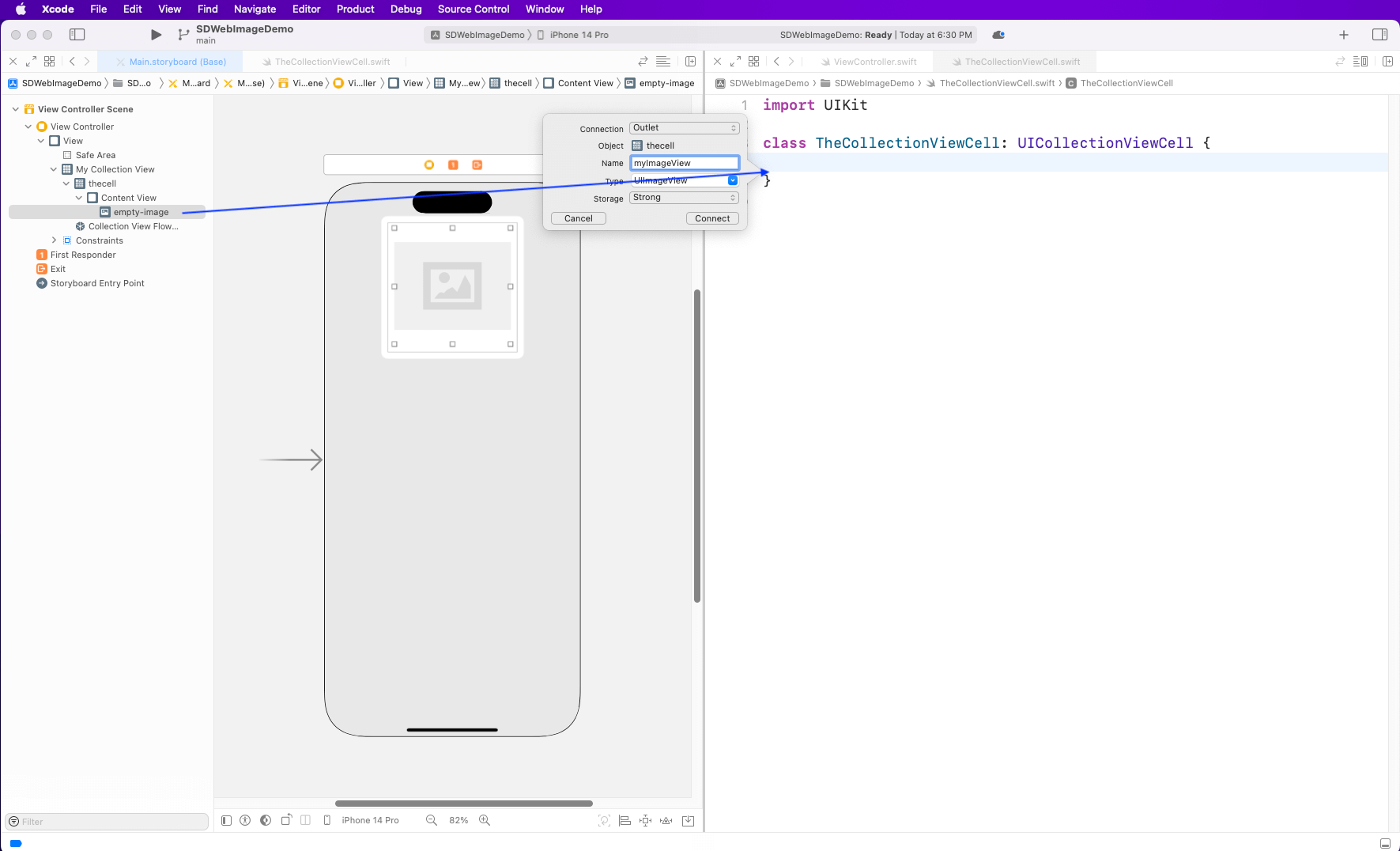Toggle the inspectors panel

point(1379,35)
